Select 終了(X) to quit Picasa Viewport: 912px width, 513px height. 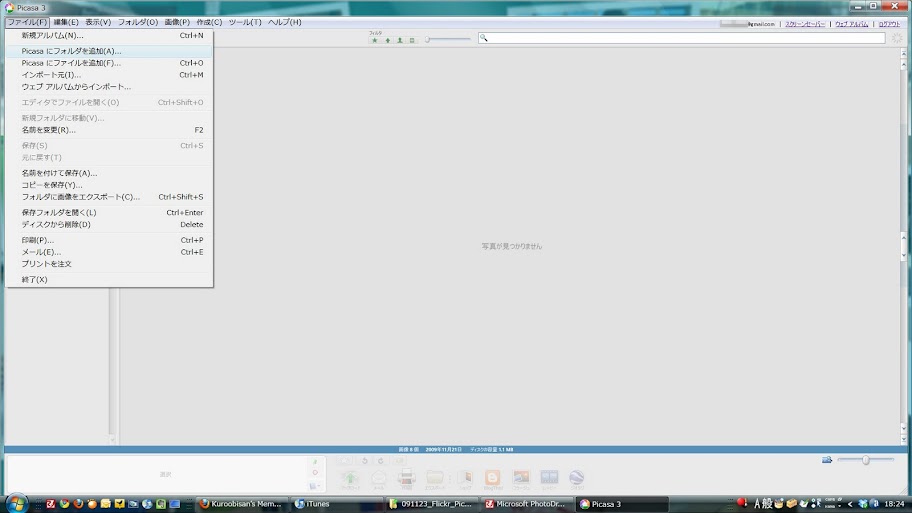[109, 280]
